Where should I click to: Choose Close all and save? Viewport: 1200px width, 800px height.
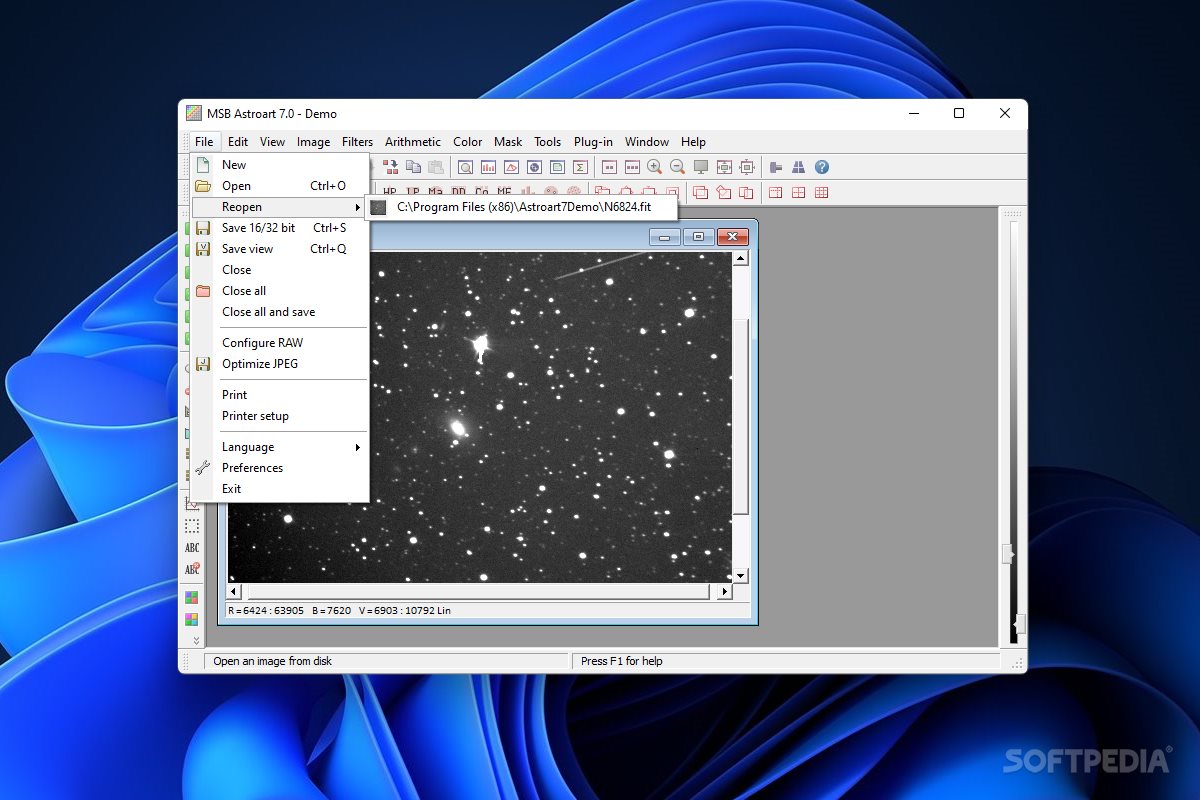[281, 312]
